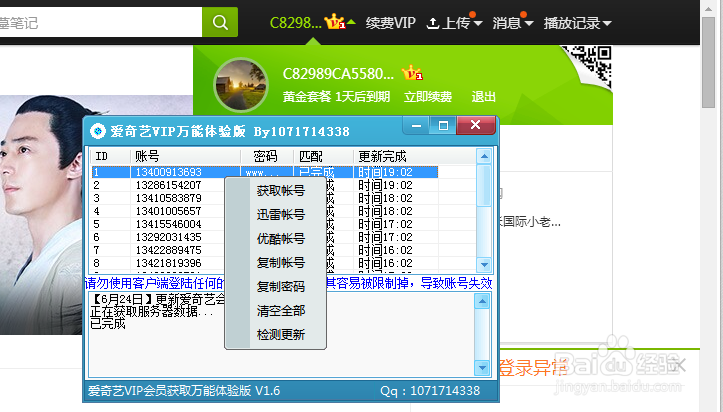Click the log box scroll up arrow

click(x=482, y=301)
